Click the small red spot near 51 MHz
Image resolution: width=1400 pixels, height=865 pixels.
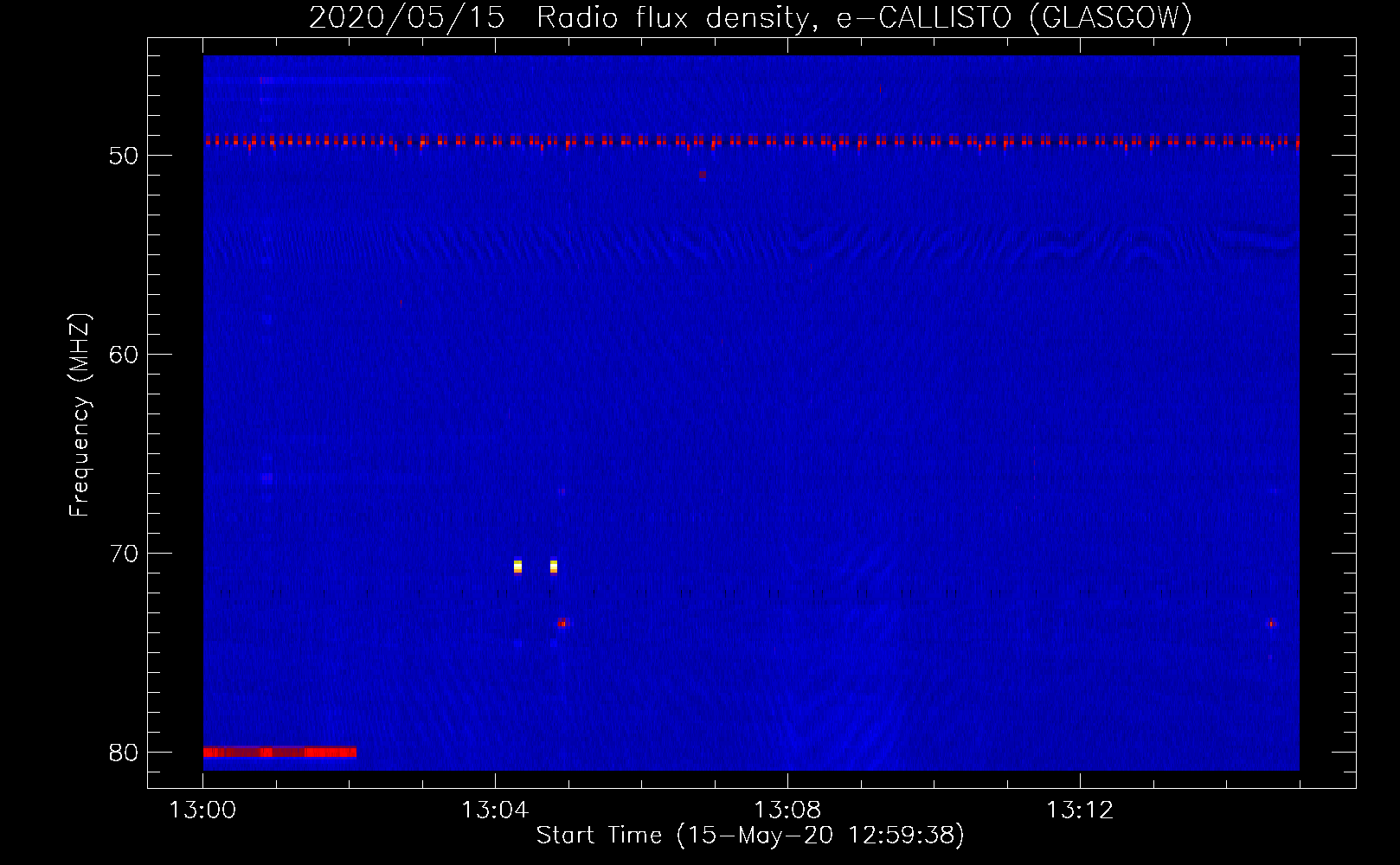point(703,175)
